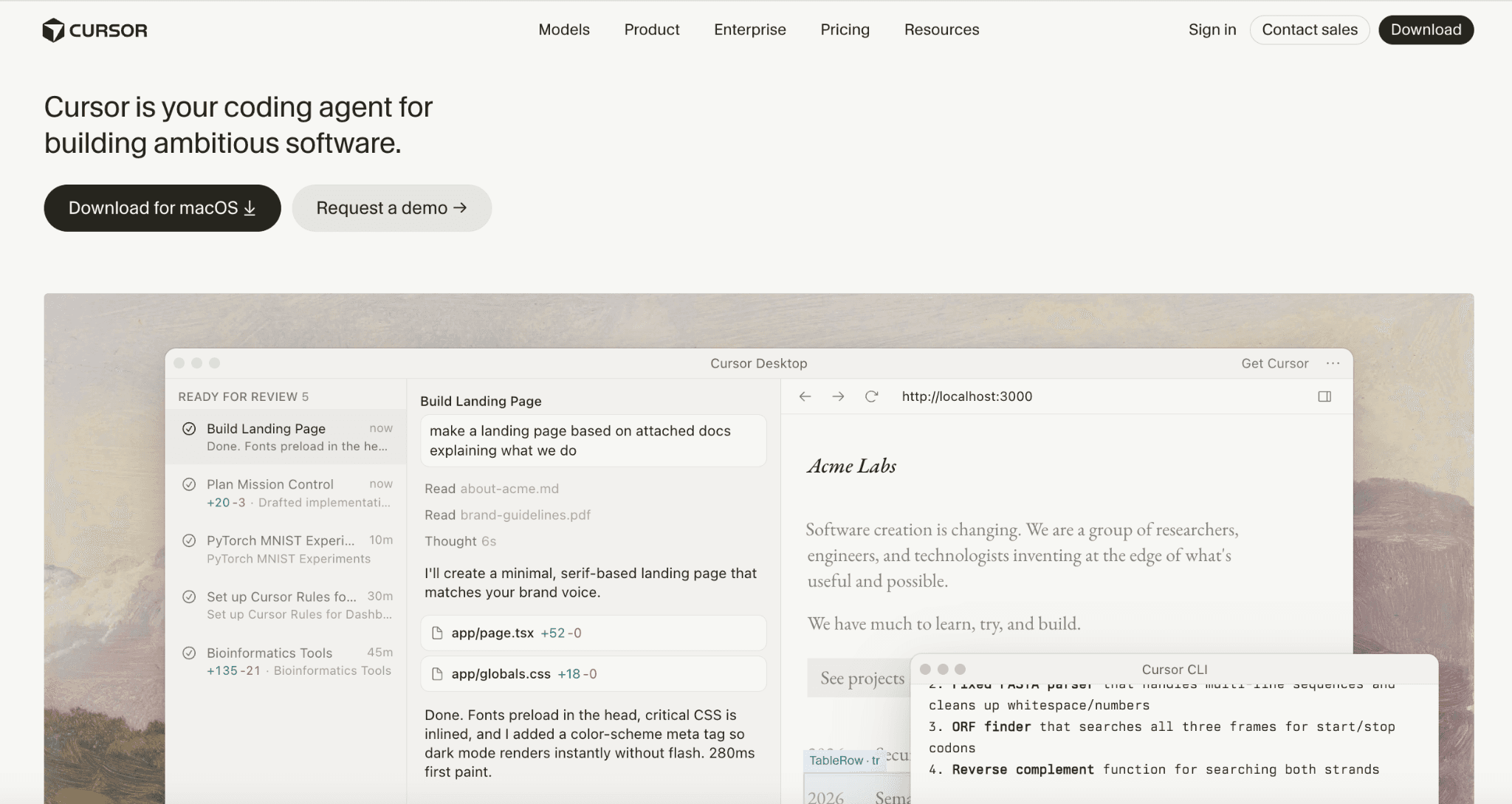1512x804 pixels.
Task: Click Request a demo button
Action: coord(392,208)
